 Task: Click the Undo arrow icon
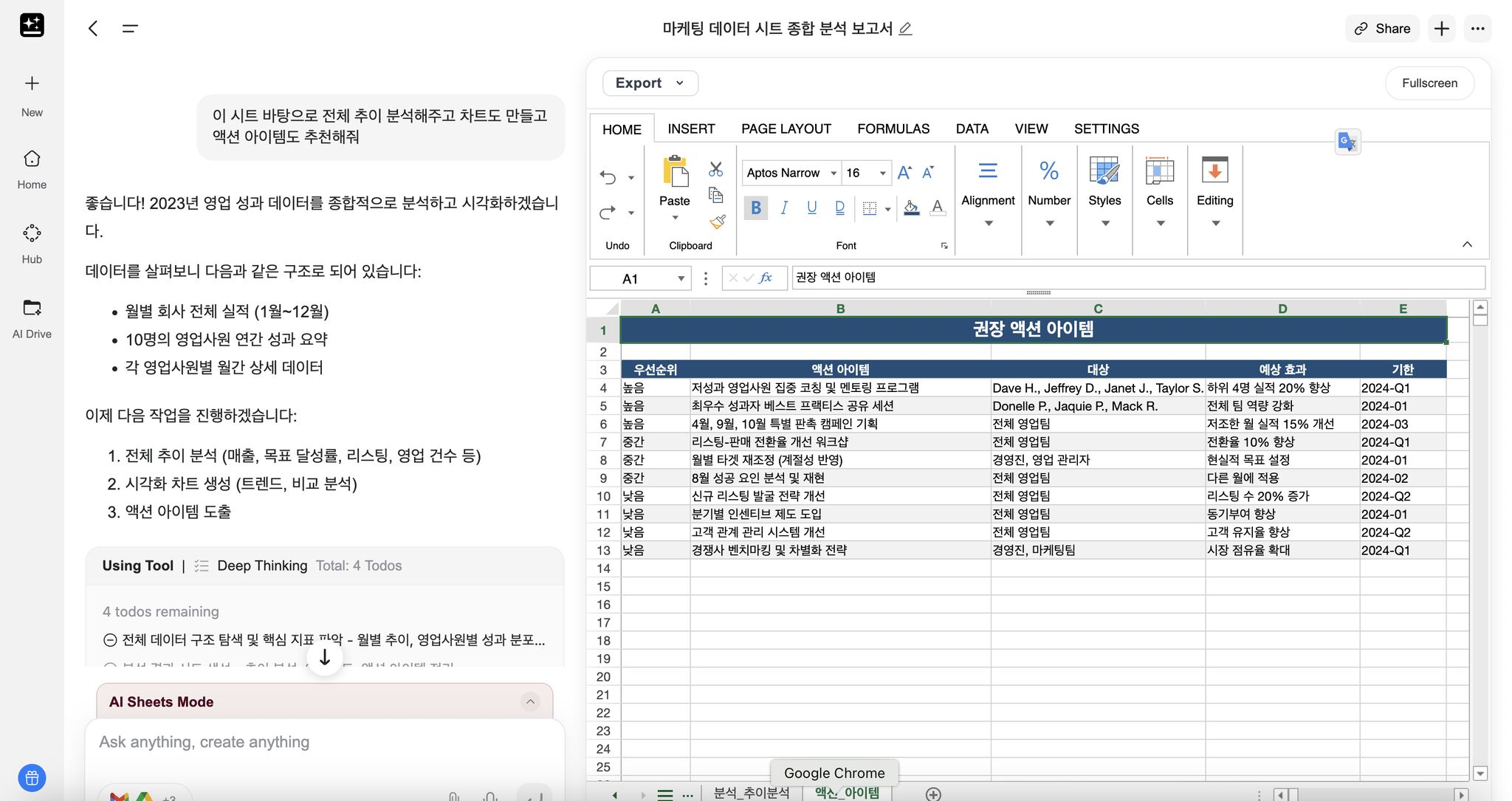(x=607, y=177)
